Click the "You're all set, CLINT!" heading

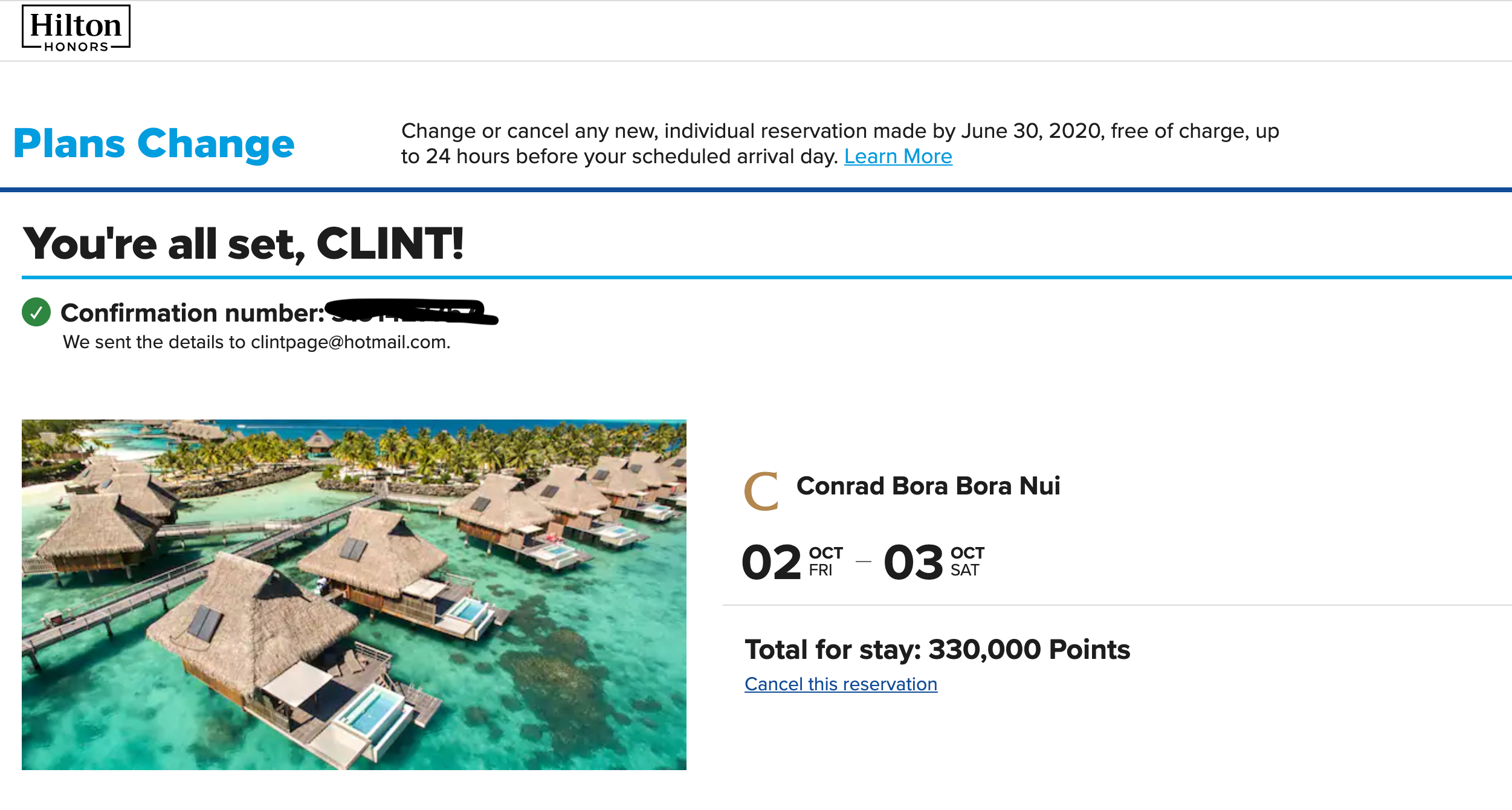pos(243,244)
